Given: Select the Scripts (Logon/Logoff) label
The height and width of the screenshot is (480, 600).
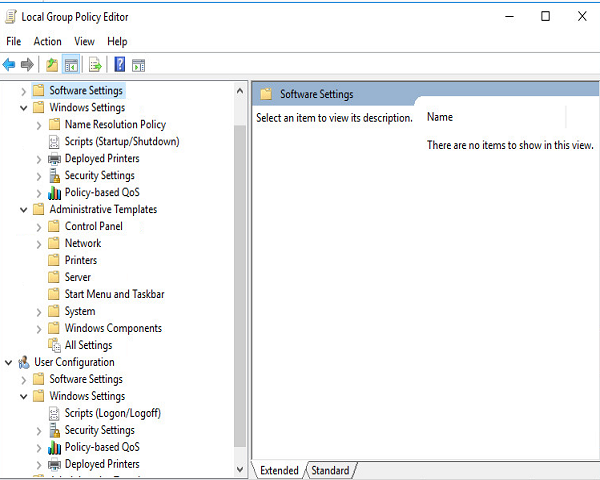Looking at the screenshot, I should pyautogui.click(x=112, y=413).
